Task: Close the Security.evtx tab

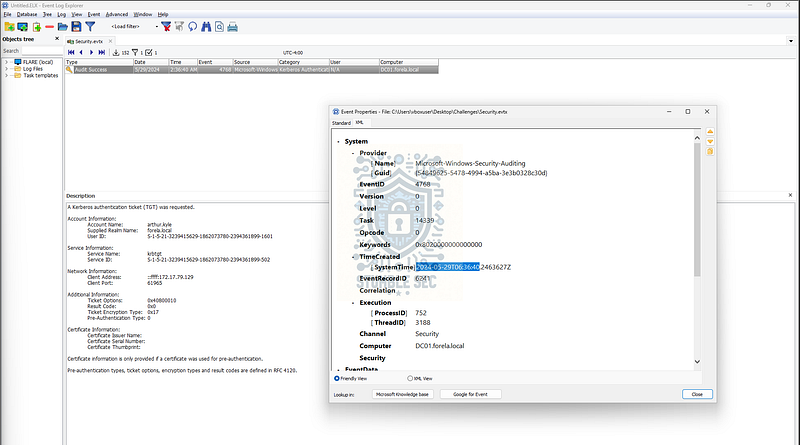Action: (x=110, y=41)
